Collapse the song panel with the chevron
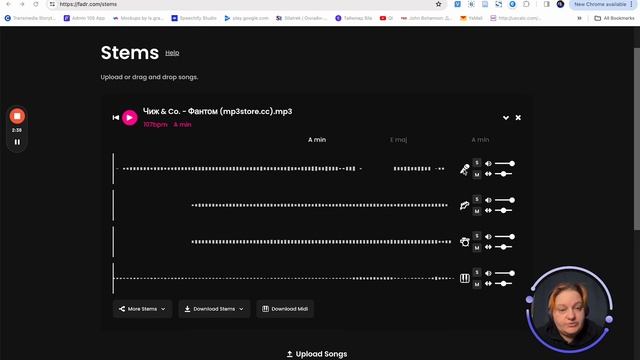640x360 pixels. point(506,118)
